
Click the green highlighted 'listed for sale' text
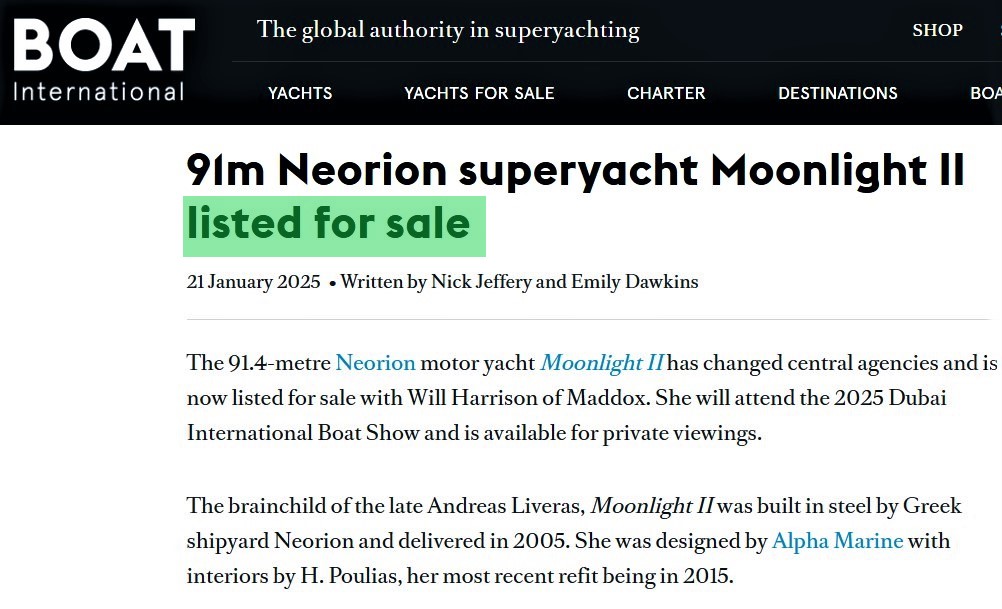click(329, 223)
